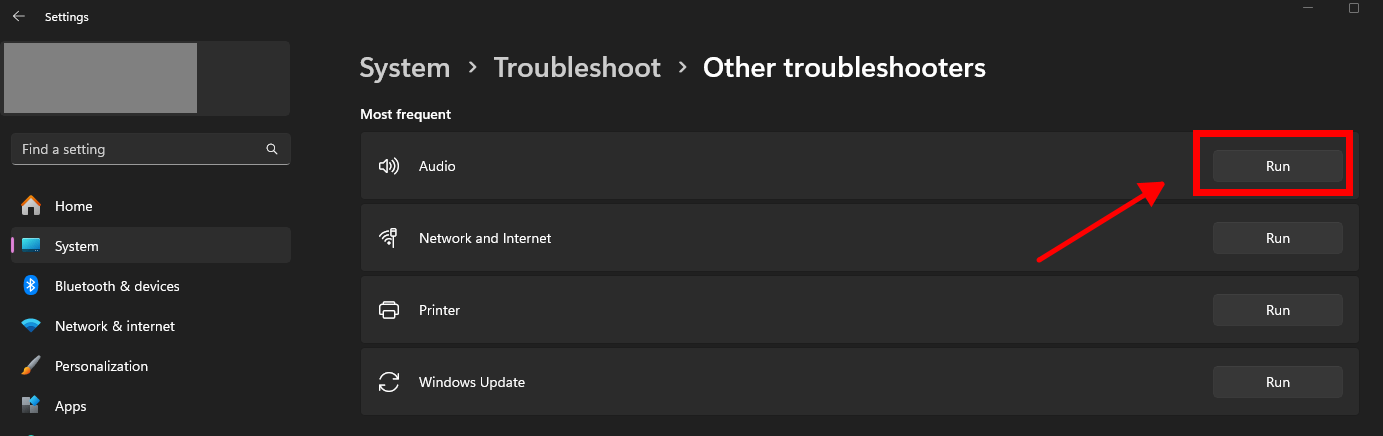Screen dimensions: 1383x436
Task: Run the Windows Update troubleshooter
Action: point(1277,382)
